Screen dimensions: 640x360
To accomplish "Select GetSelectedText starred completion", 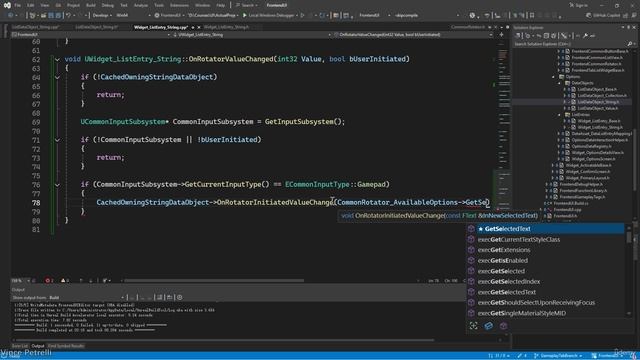I will coord(545,229).
